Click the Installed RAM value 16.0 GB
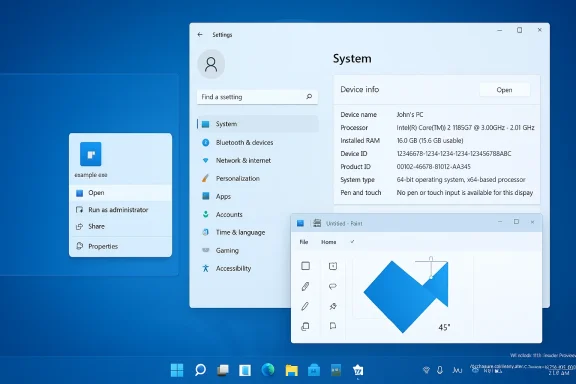 430,140
